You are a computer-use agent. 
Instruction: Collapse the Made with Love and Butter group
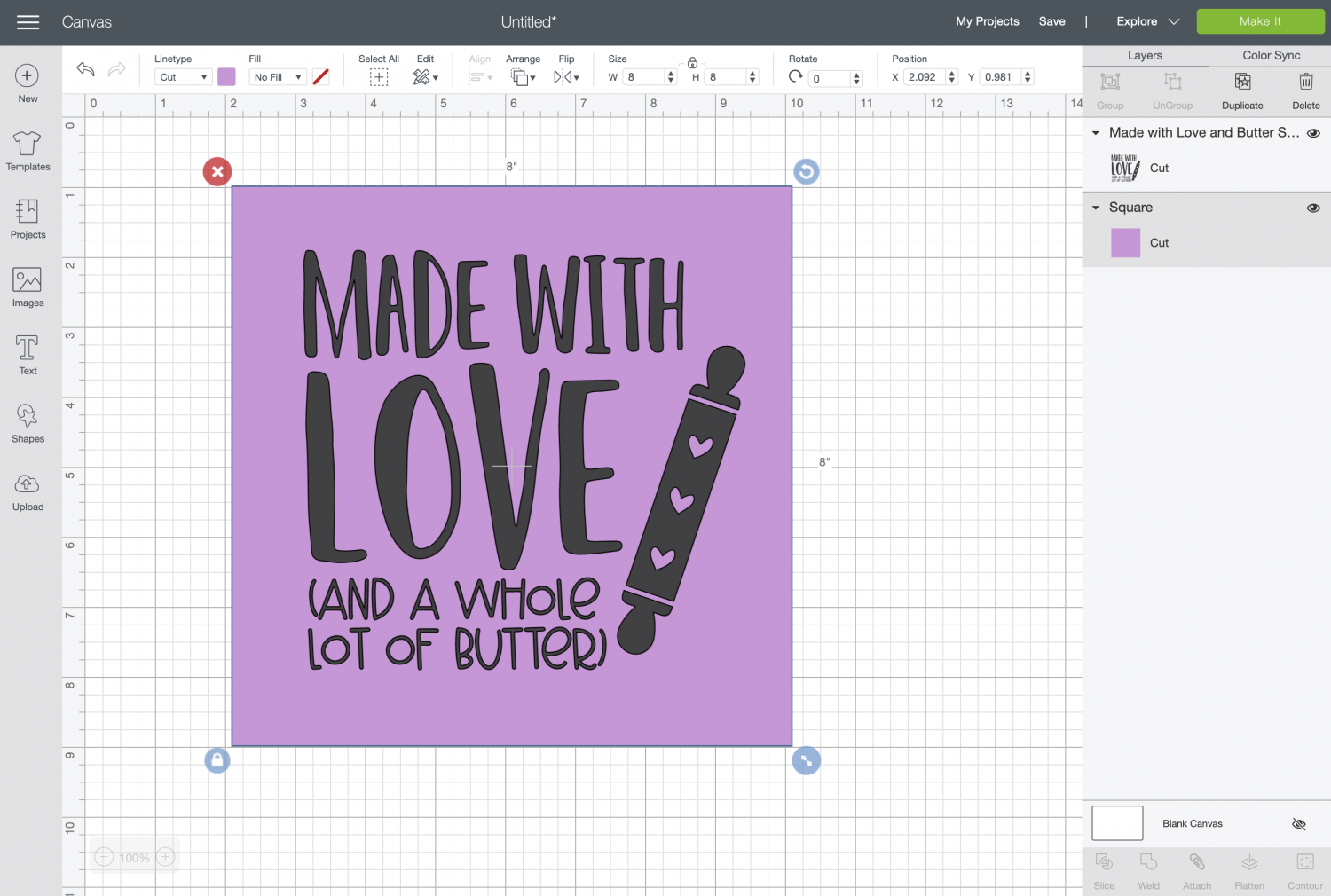1096,133
